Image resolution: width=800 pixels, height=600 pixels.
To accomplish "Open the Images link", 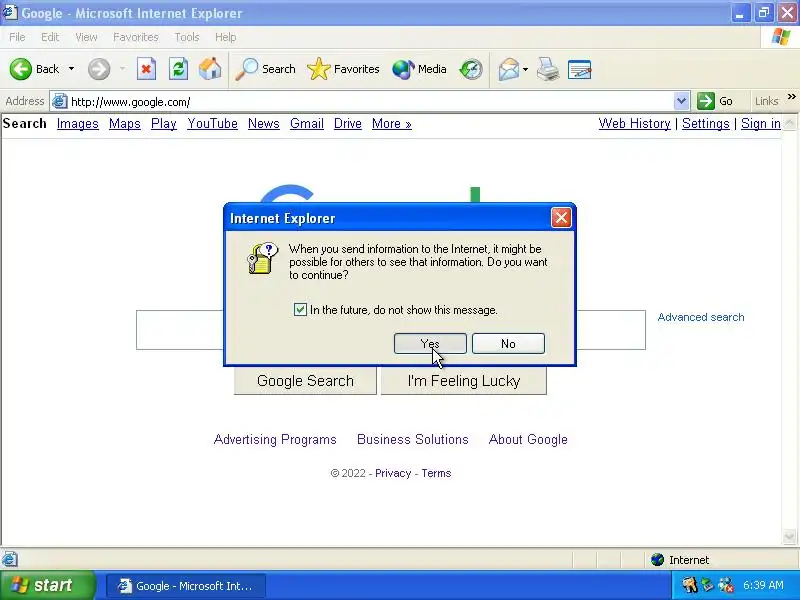I will (x=78, y=123).
